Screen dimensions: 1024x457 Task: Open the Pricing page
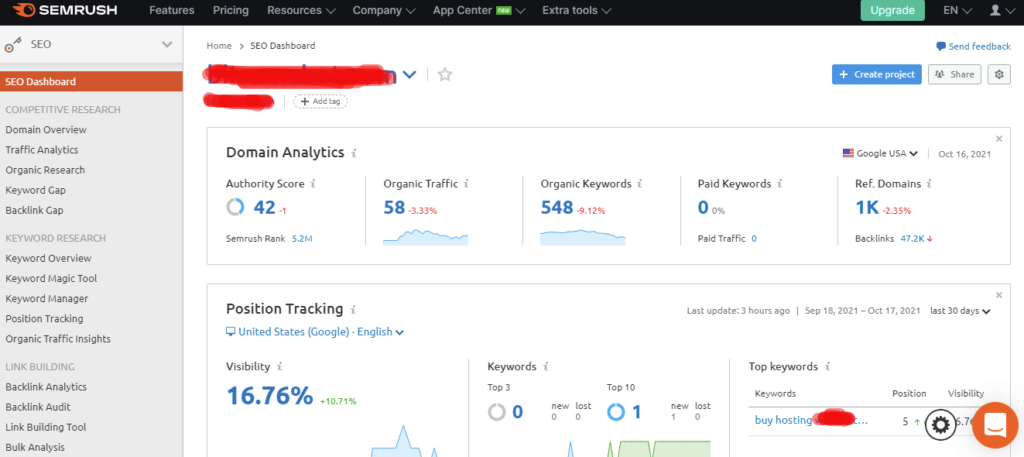point(231,10)
